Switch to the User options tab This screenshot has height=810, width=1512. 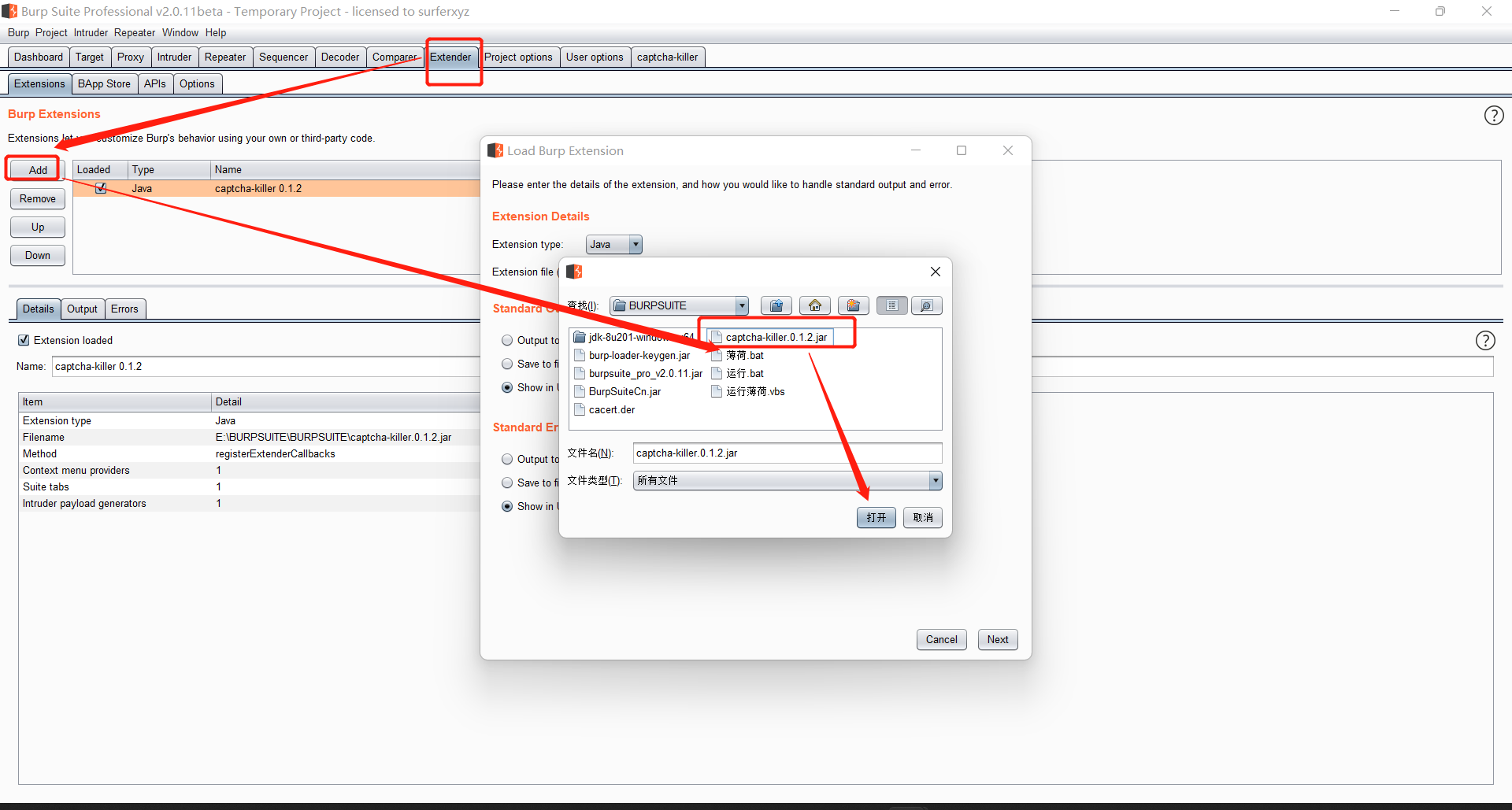tap(595, 57)
